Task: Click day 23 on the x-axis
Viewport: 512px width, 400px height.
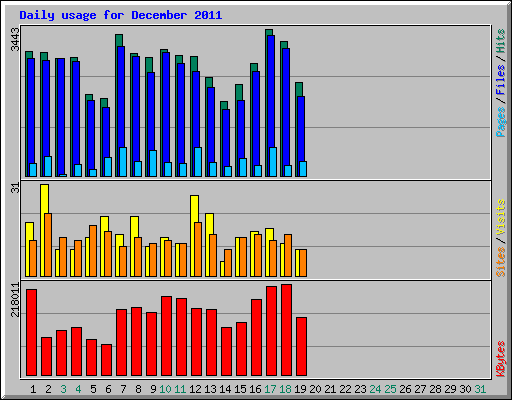Action: point(360,389)
